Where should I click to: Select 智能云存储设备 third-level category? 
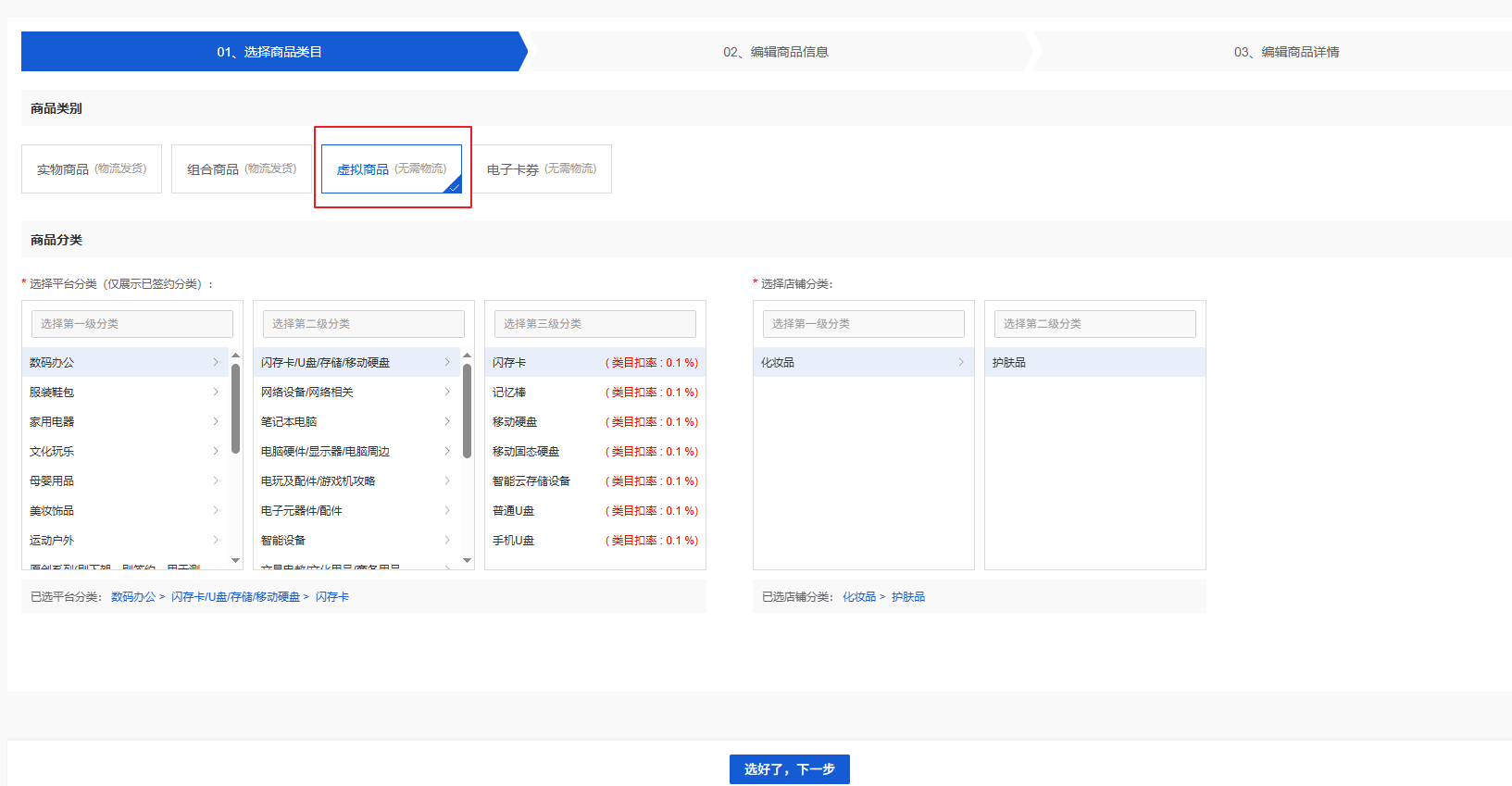pyautogui.click(x=595, y=480)
